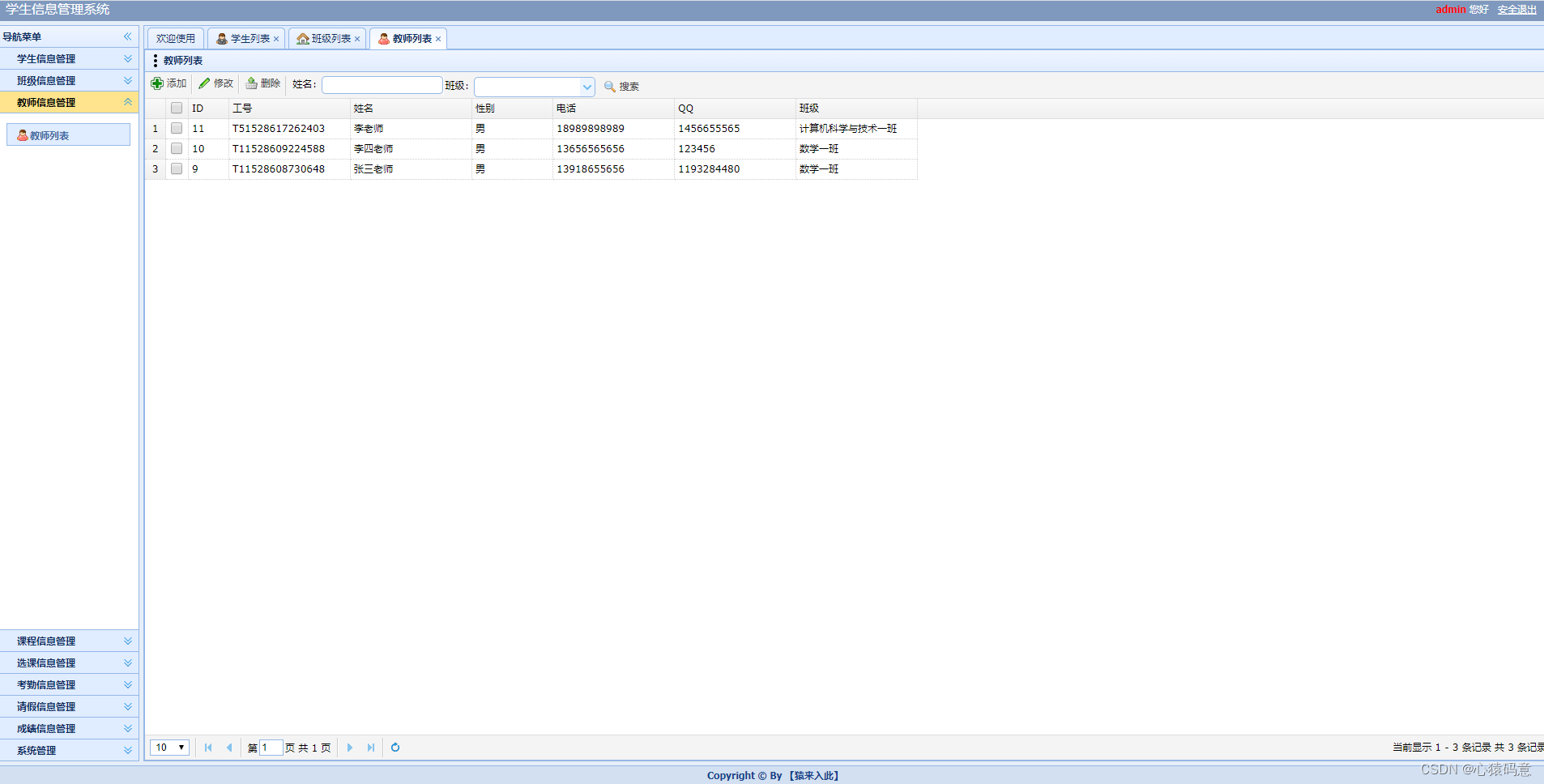Toggle the select-all checkbox in table header
This screenshot has width=1544, height=784.
point(177,108)
